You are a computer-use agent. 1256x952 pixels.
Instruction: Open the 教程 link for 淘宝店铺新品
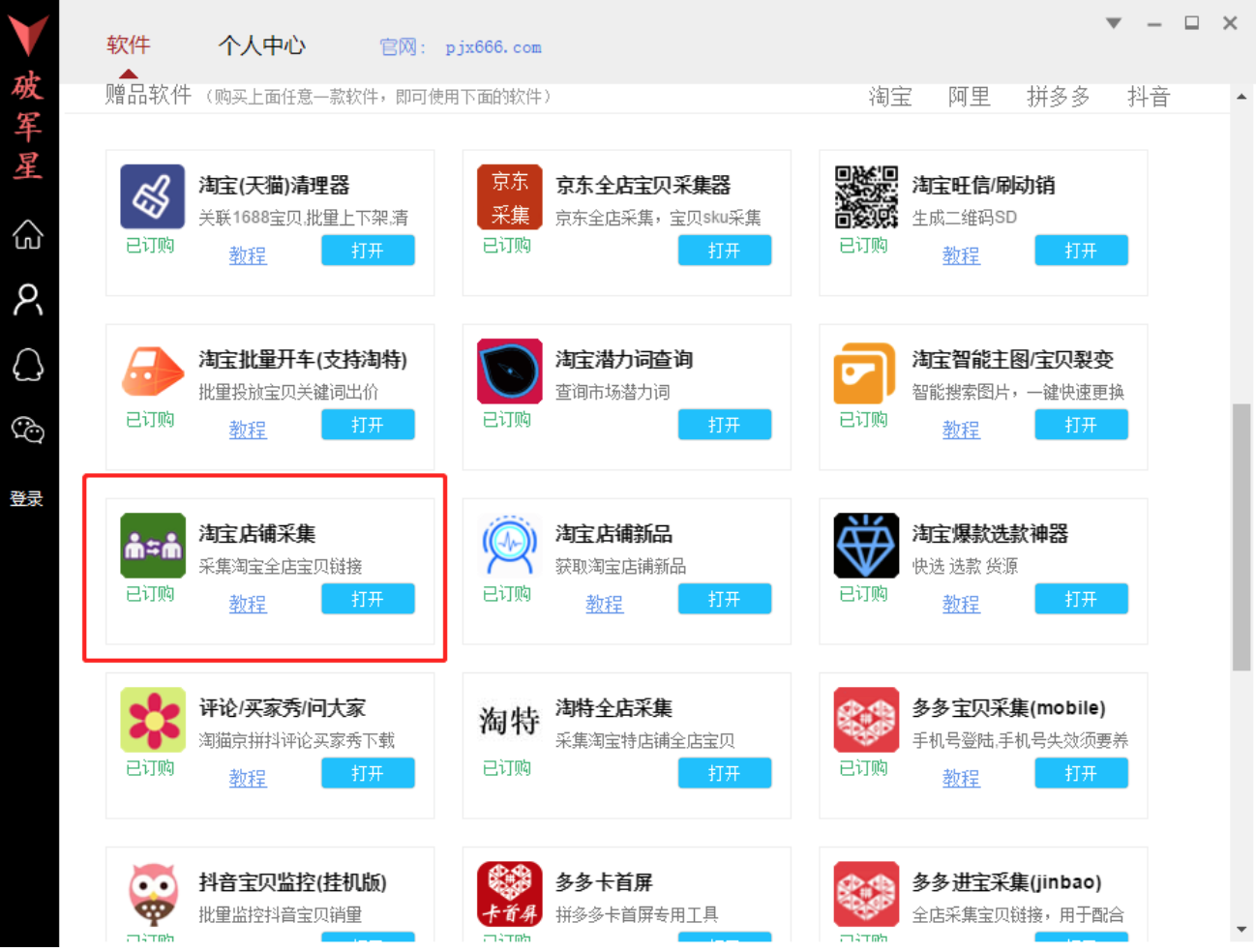[x=604, y=604]
